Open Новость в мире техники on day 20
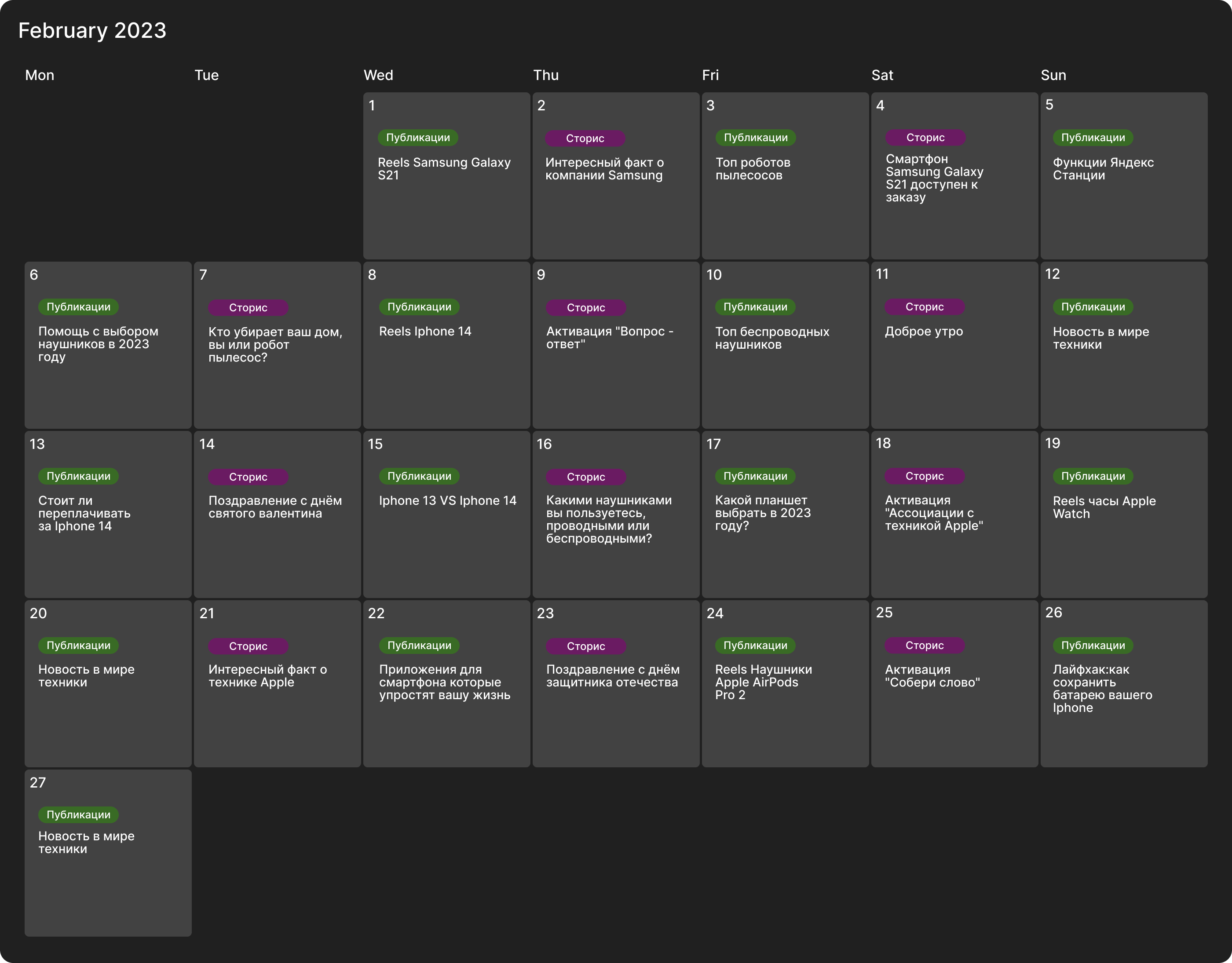 coord(86,675)
